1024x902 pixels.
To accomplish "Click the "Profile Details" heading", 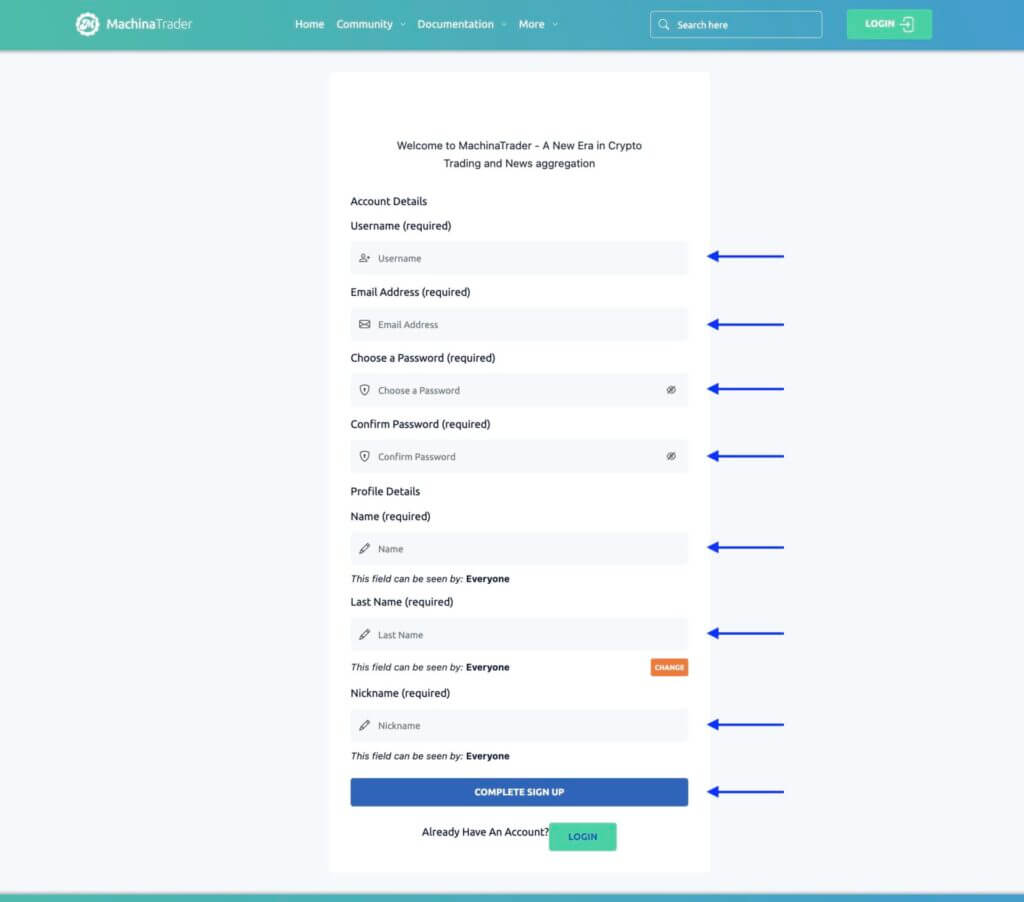I will 385,491.
